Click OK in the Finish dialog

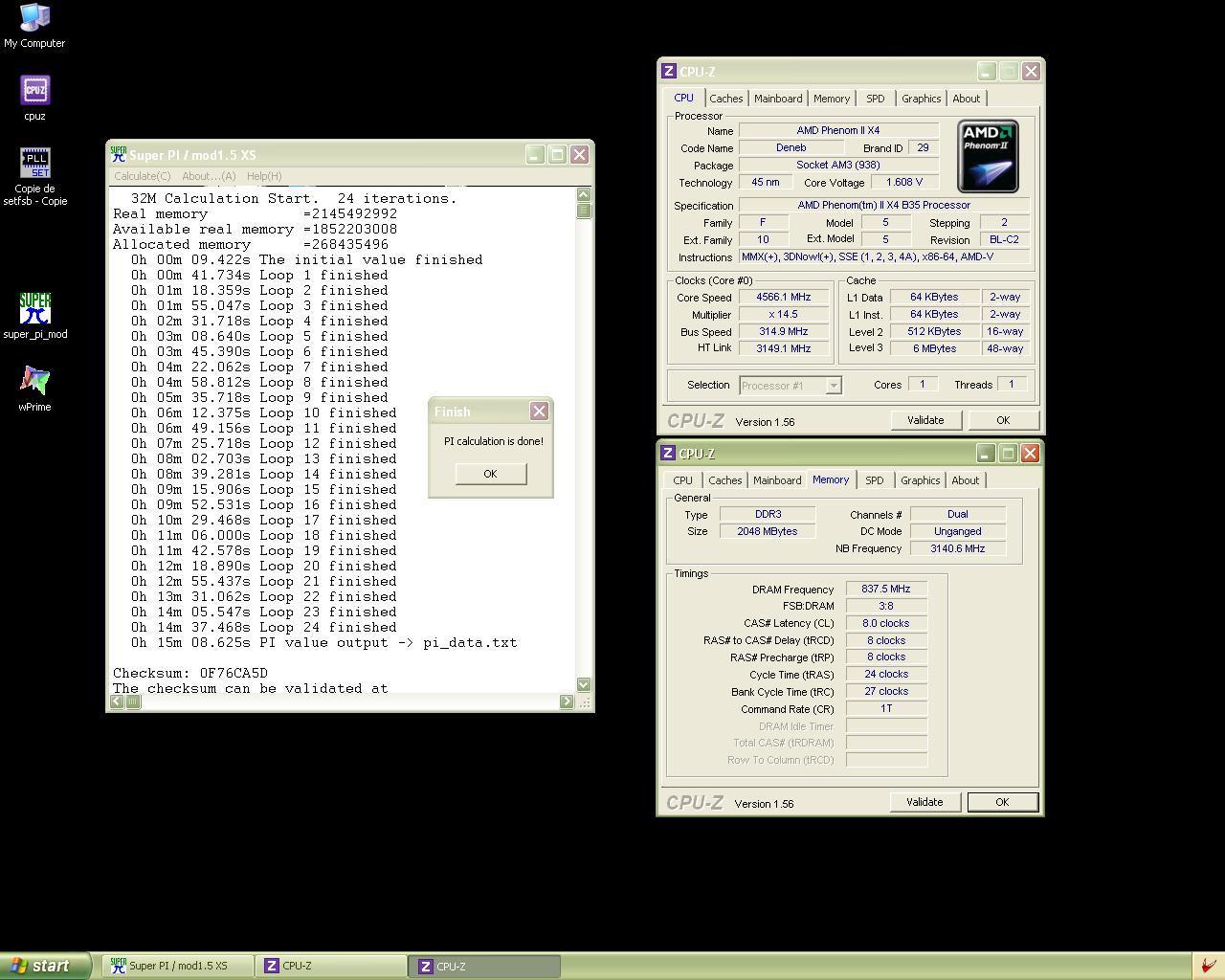coord(490,474)
